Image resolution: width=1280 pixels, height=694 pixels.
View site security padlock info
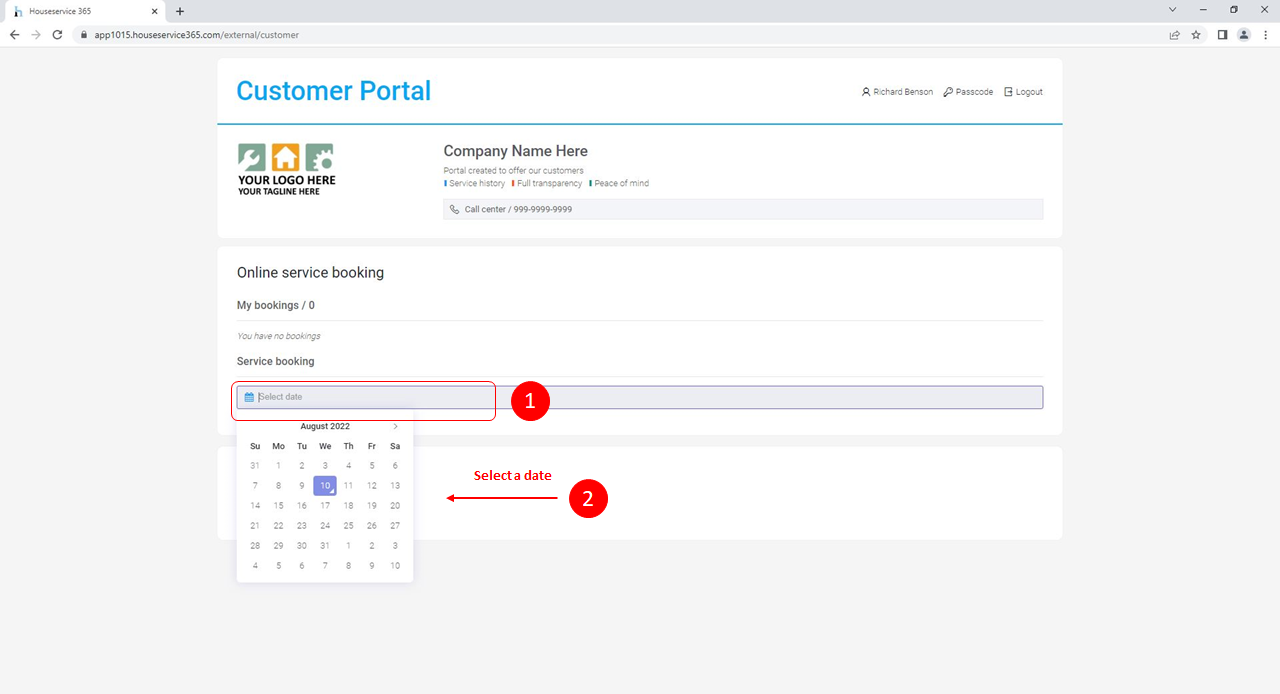(84, 34)
